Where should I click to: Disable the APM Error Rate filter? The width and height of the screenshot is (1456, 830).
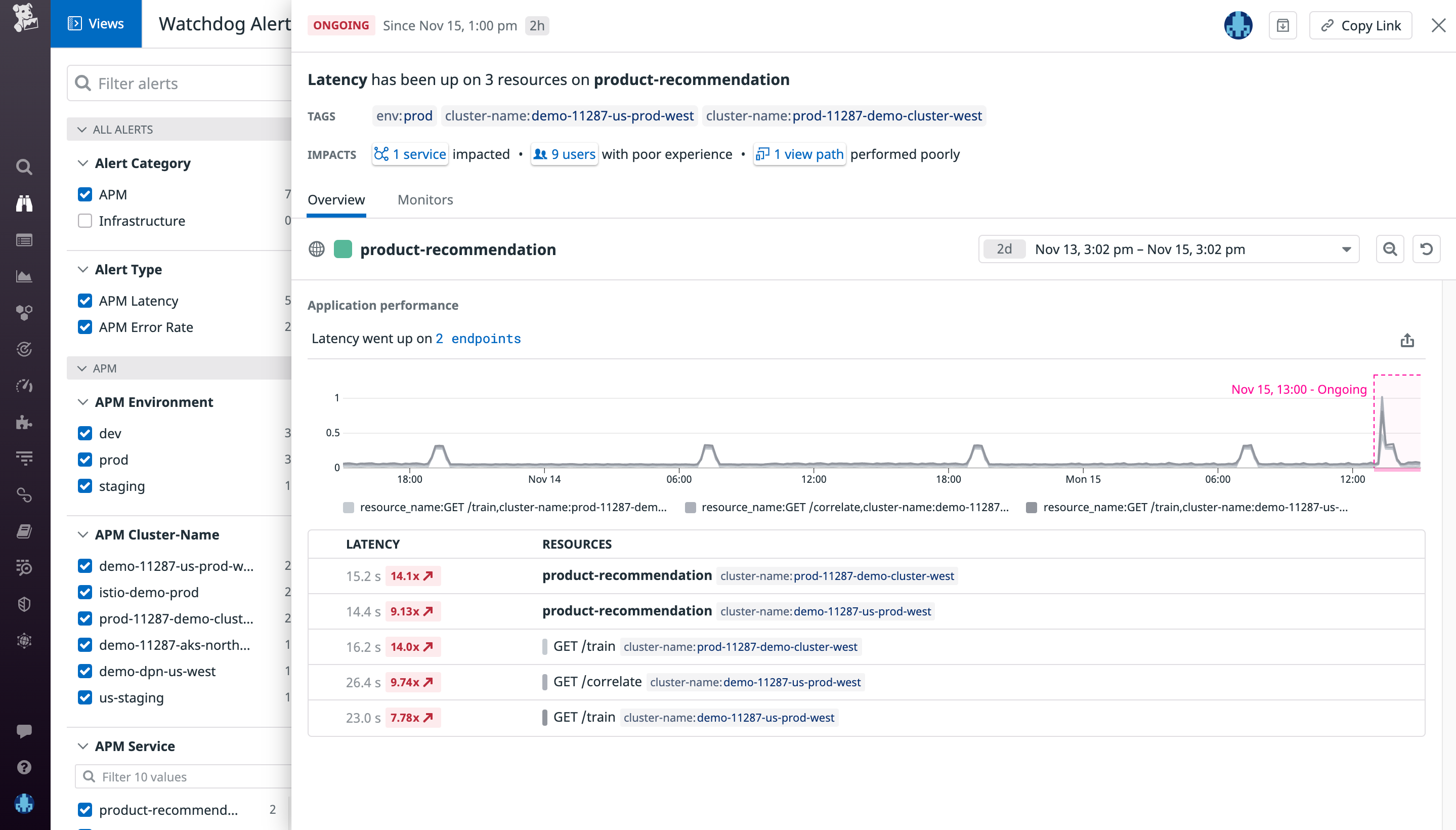85,327
